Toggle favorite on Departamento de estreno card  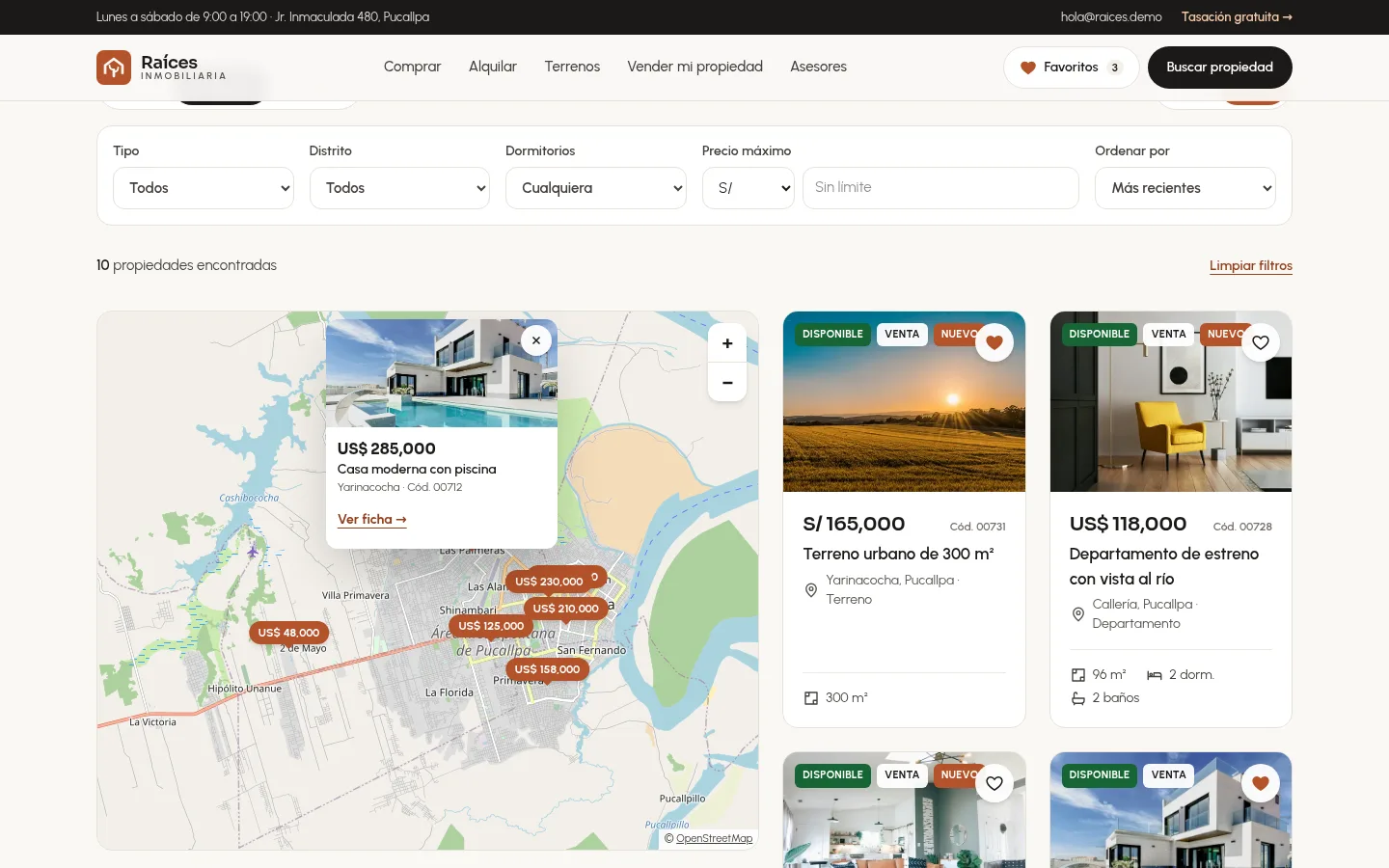coord(1261,342)
